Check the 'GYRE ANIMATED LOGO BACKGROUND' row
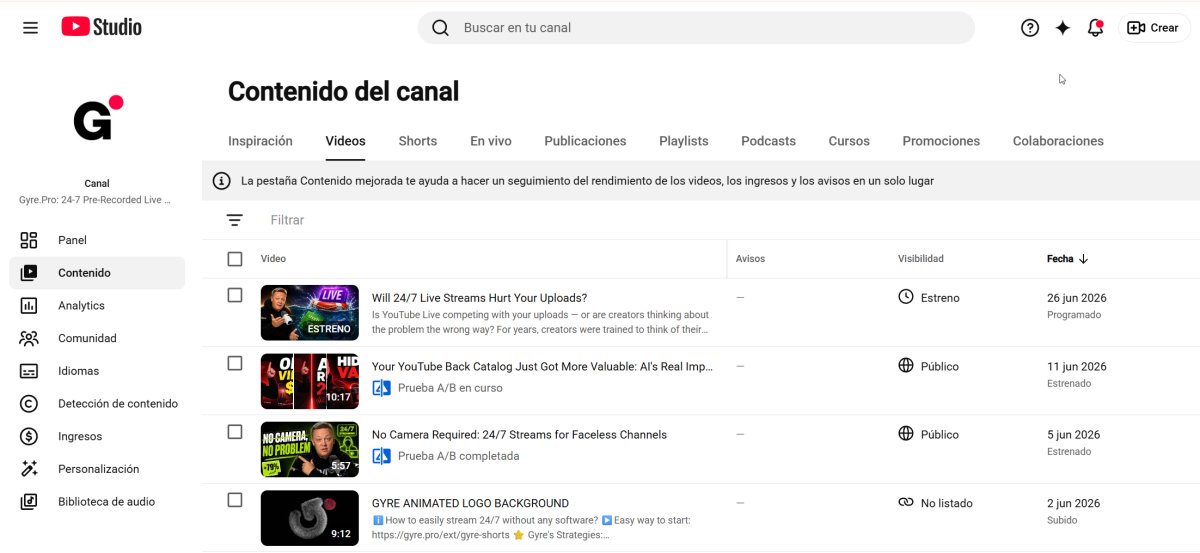1200x553 pixels. [x=235, y=500]
